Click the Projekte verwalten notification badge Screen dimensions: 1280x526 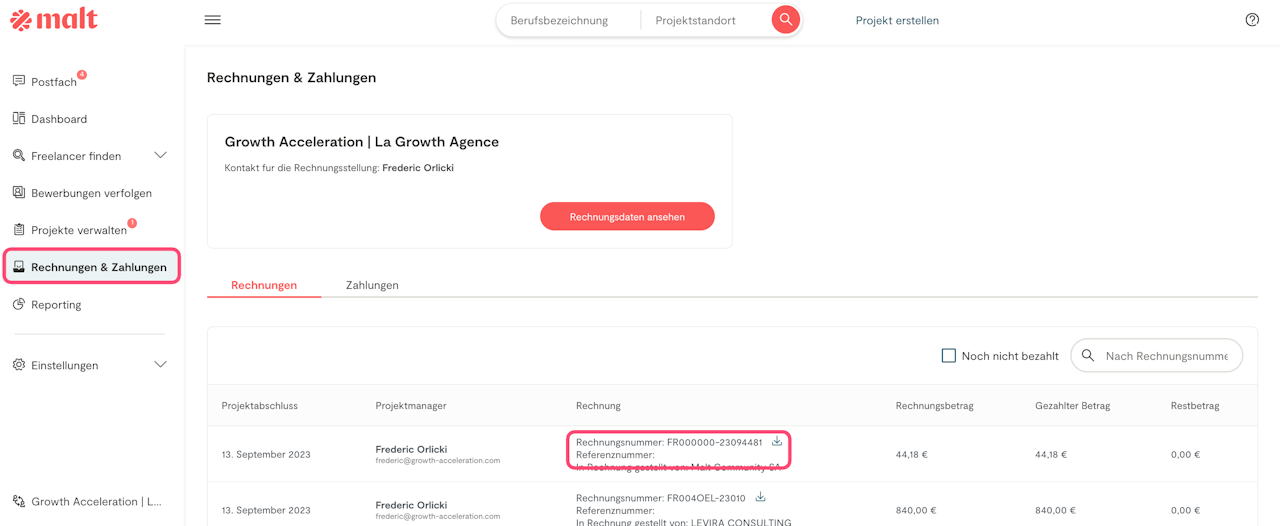(132, 223)
